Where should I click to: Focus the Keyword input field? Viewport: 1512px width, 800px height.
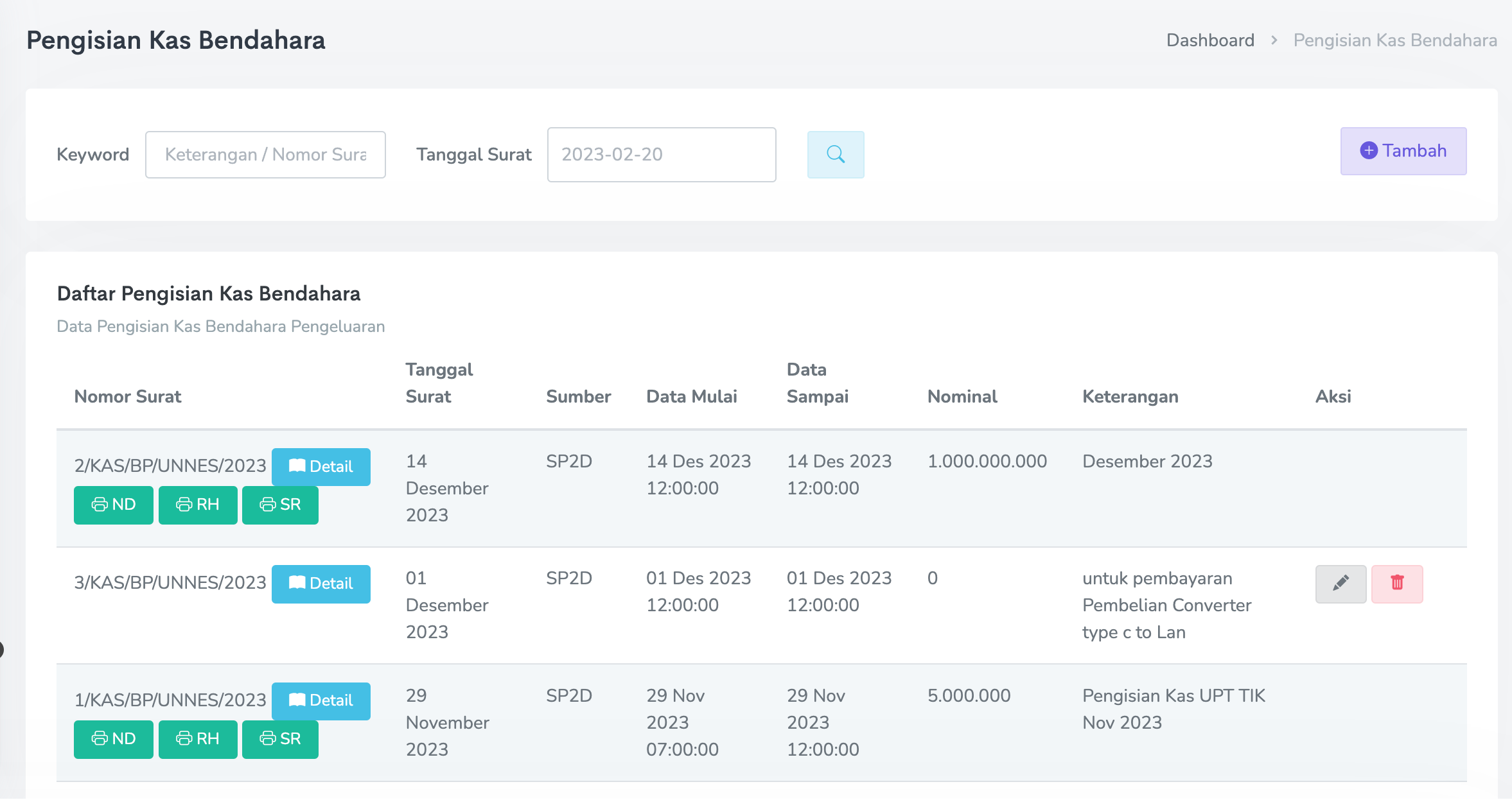point(265,155)
